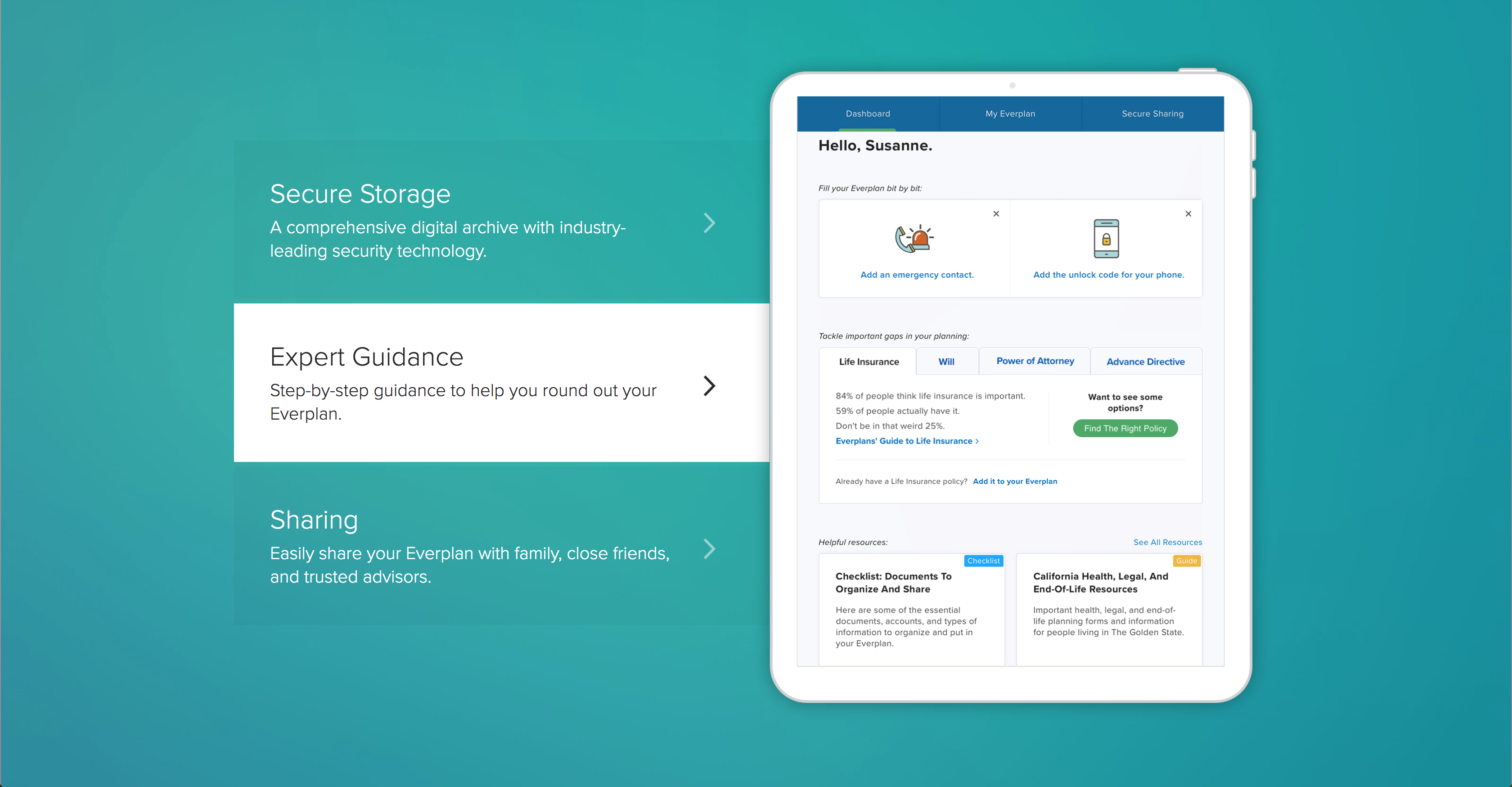
Task: Expand the Sharing section chevron
Action: (709, 548)
